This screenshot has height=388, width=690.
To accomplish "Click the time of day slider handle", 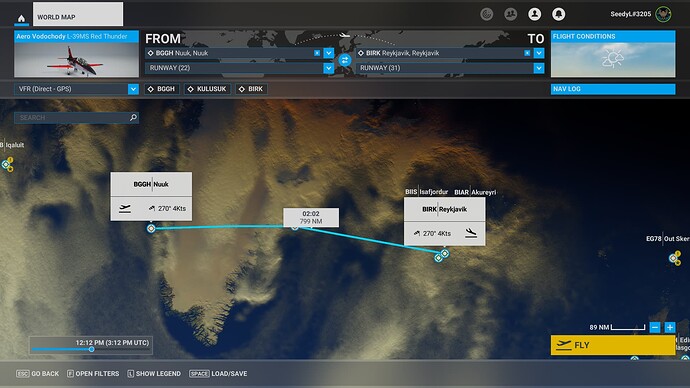I will (92, 349).
